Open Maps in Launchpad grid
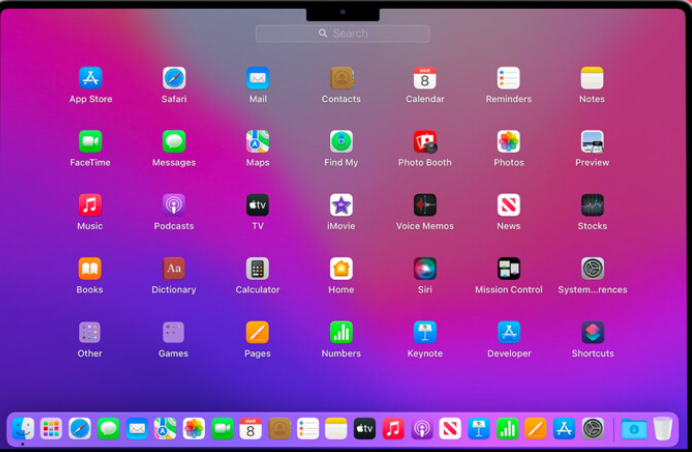 click(x=258, y=142)
